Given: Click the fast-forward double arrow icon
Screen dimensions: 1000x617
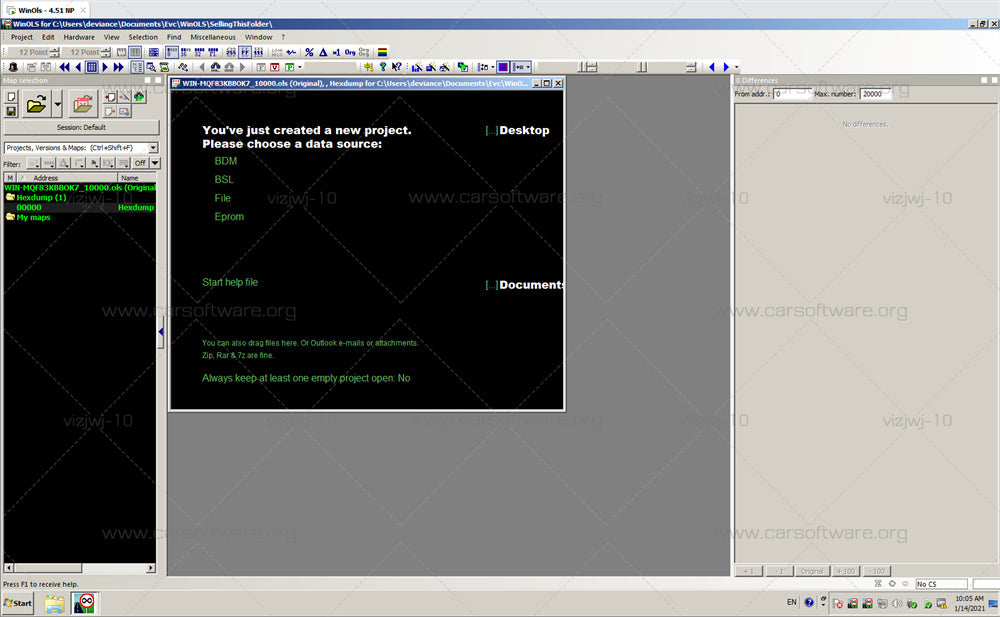Looking at the screenshot, I should [119, 67].
